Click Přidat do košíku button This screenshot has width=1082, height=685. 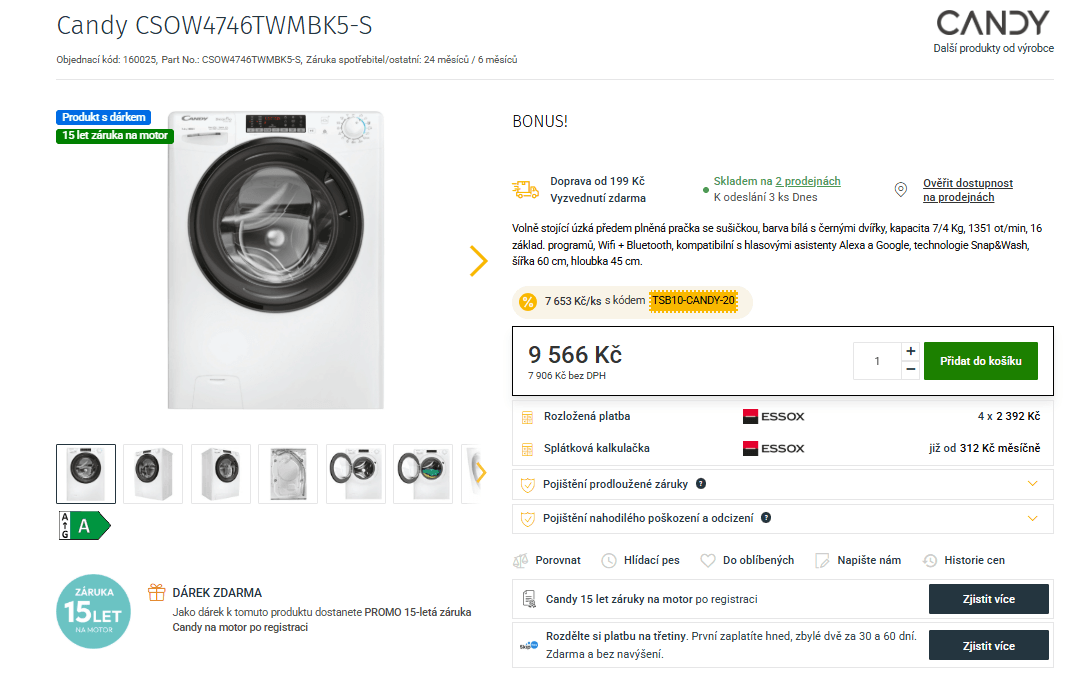pos(980,361)
